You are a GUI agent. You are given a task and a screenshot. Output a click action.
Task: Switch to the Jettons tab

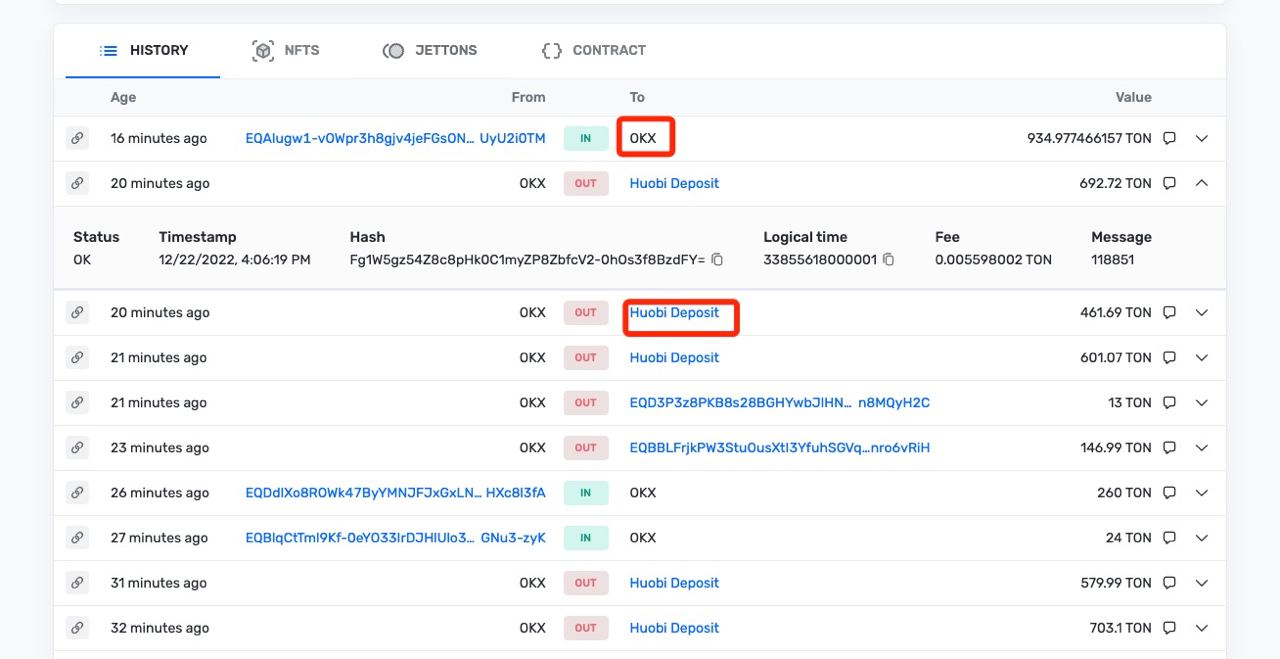(430, 50)
